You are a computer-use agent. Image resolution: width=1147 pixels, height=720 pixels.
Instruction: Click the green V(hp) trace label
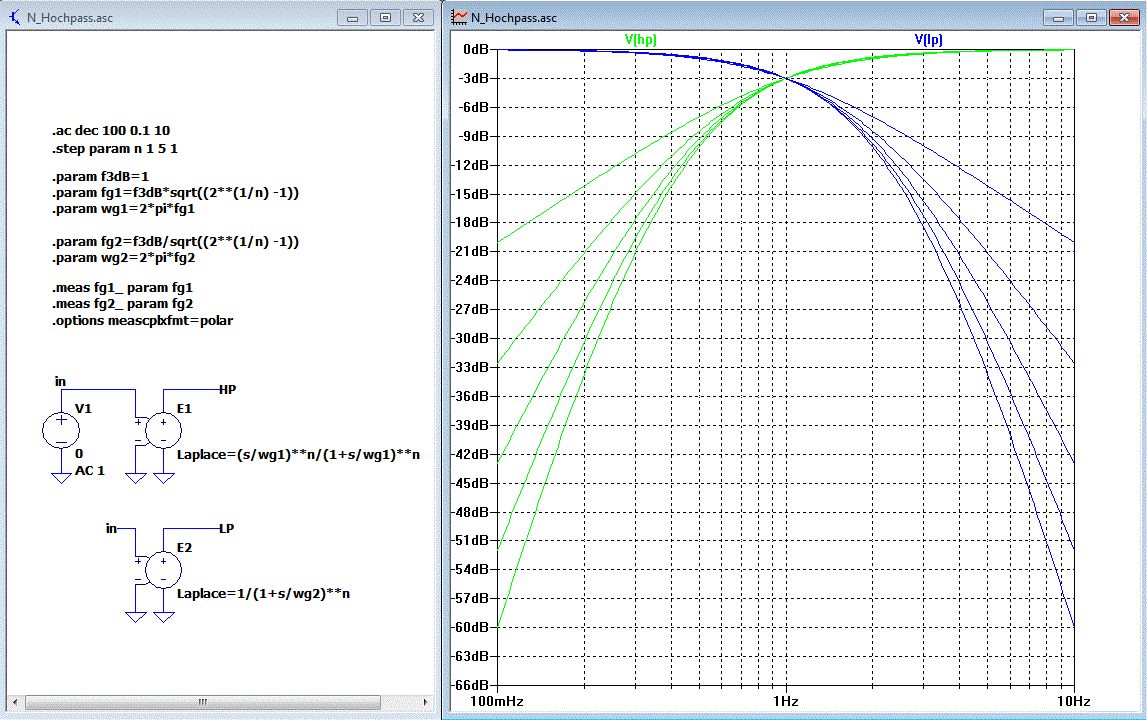pos(640,39)
